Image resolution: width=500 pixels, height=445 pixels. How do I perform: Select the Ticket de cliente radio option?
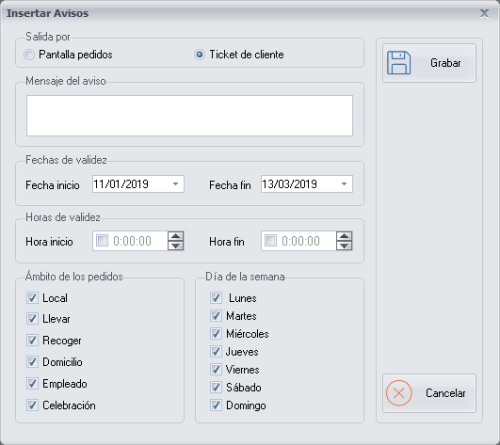coord(199,54)
